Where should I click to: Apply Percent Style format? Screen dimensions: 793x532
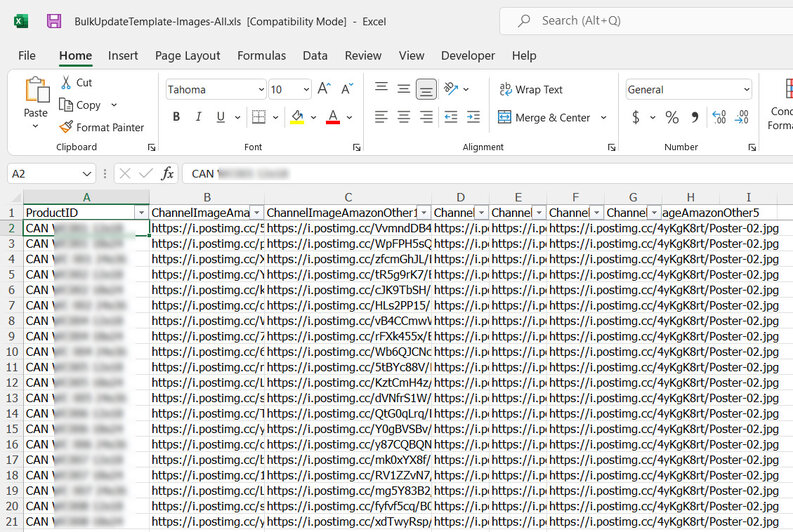pos(672,117)
